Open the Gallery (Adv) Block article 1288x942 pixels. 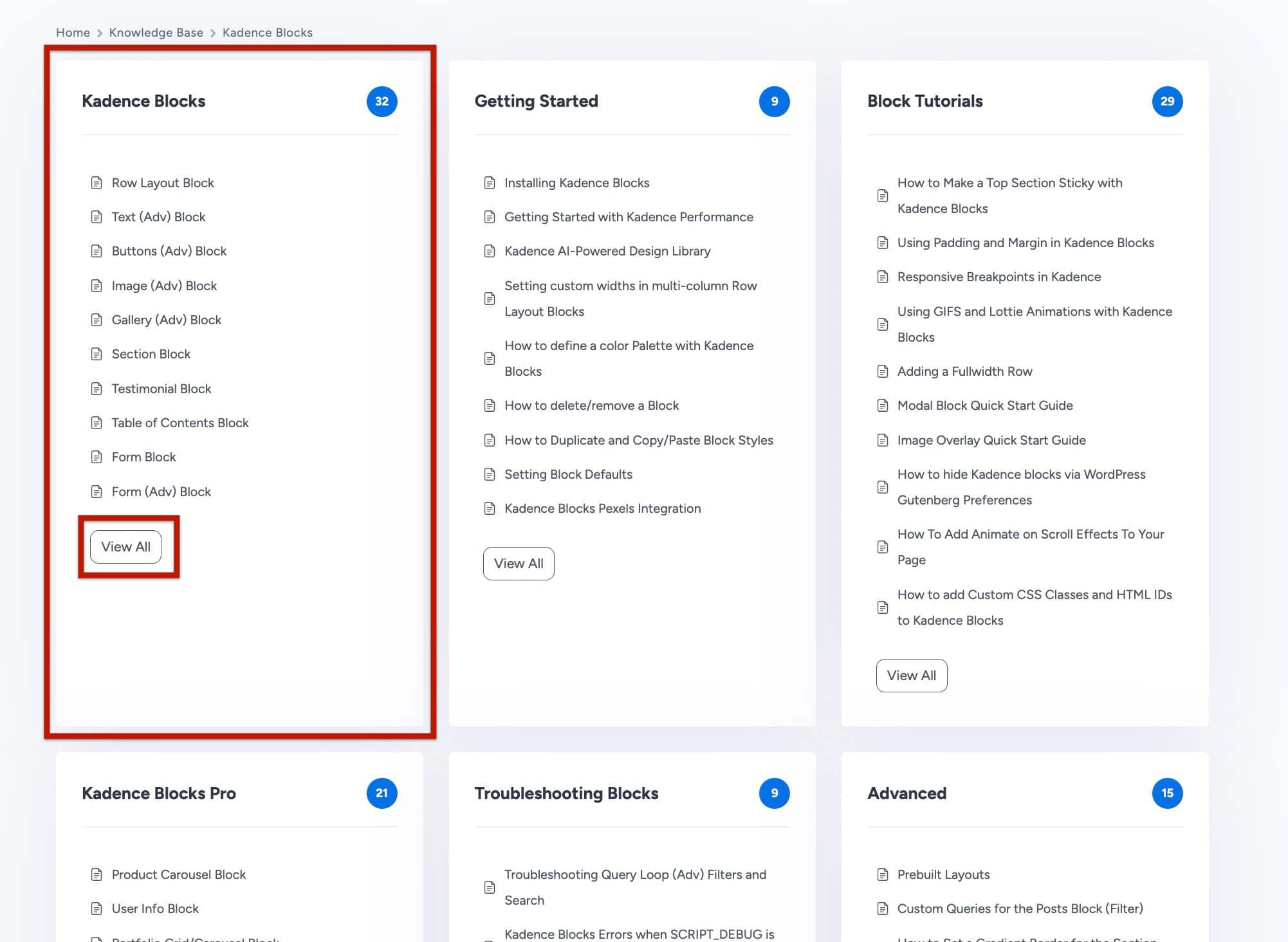[167, 320]
